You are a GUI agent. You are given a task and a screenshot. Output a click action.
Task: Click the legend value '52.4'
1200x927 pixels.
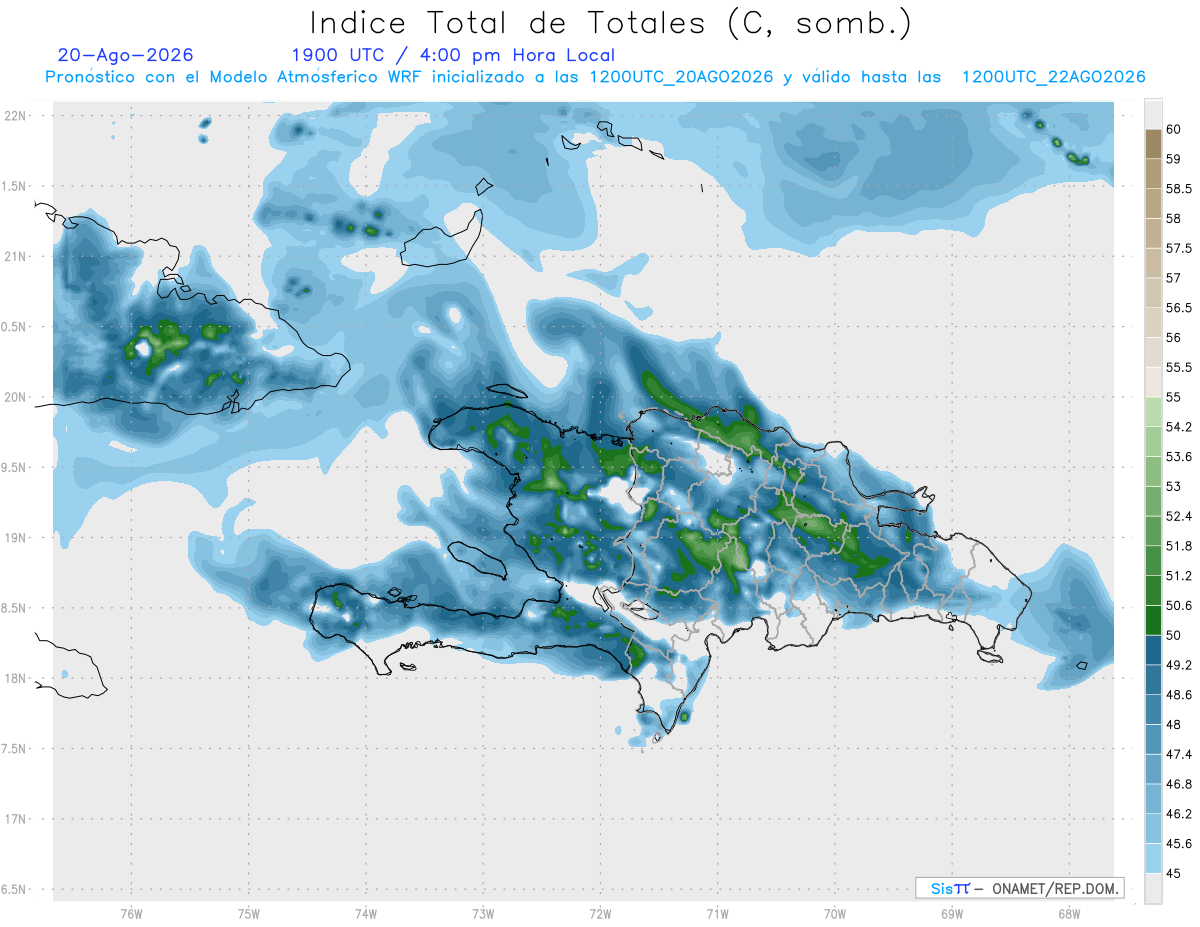pos(1178,516)
